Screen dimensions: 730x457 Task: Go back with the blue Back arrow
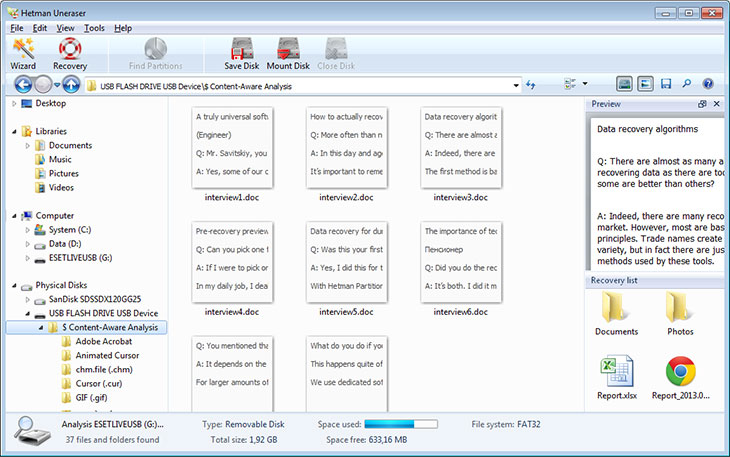23,85
